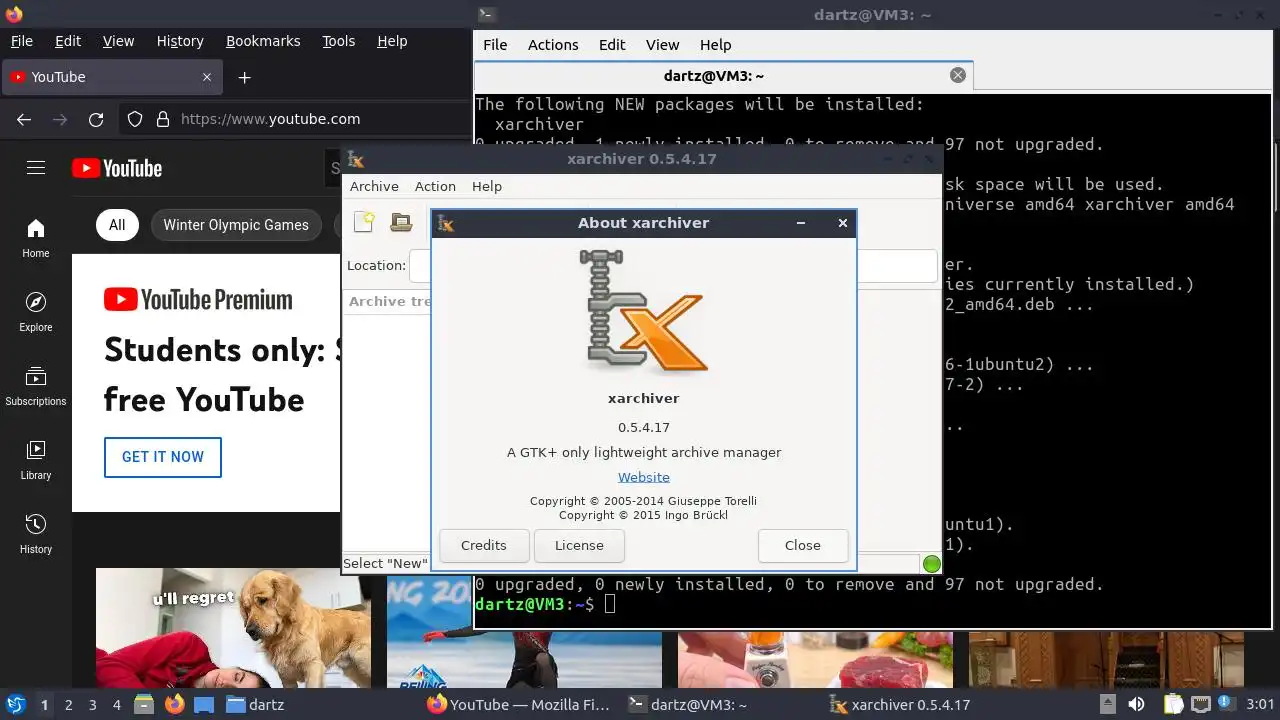Close the YouTube tab in Firefox
1280x720 pixels.
(207, 77)
